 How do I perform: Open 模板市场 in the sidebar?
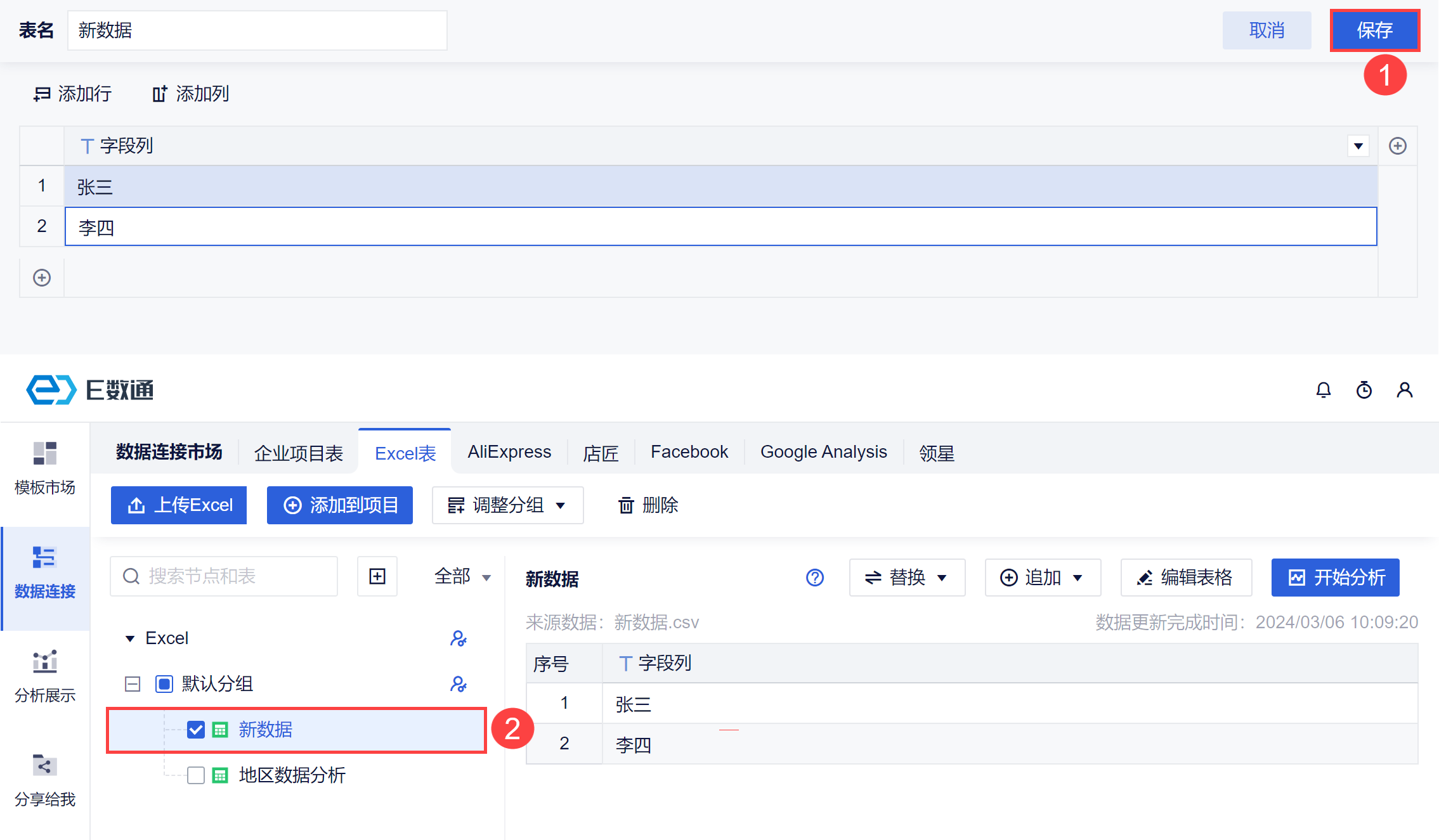click(44, 468)
